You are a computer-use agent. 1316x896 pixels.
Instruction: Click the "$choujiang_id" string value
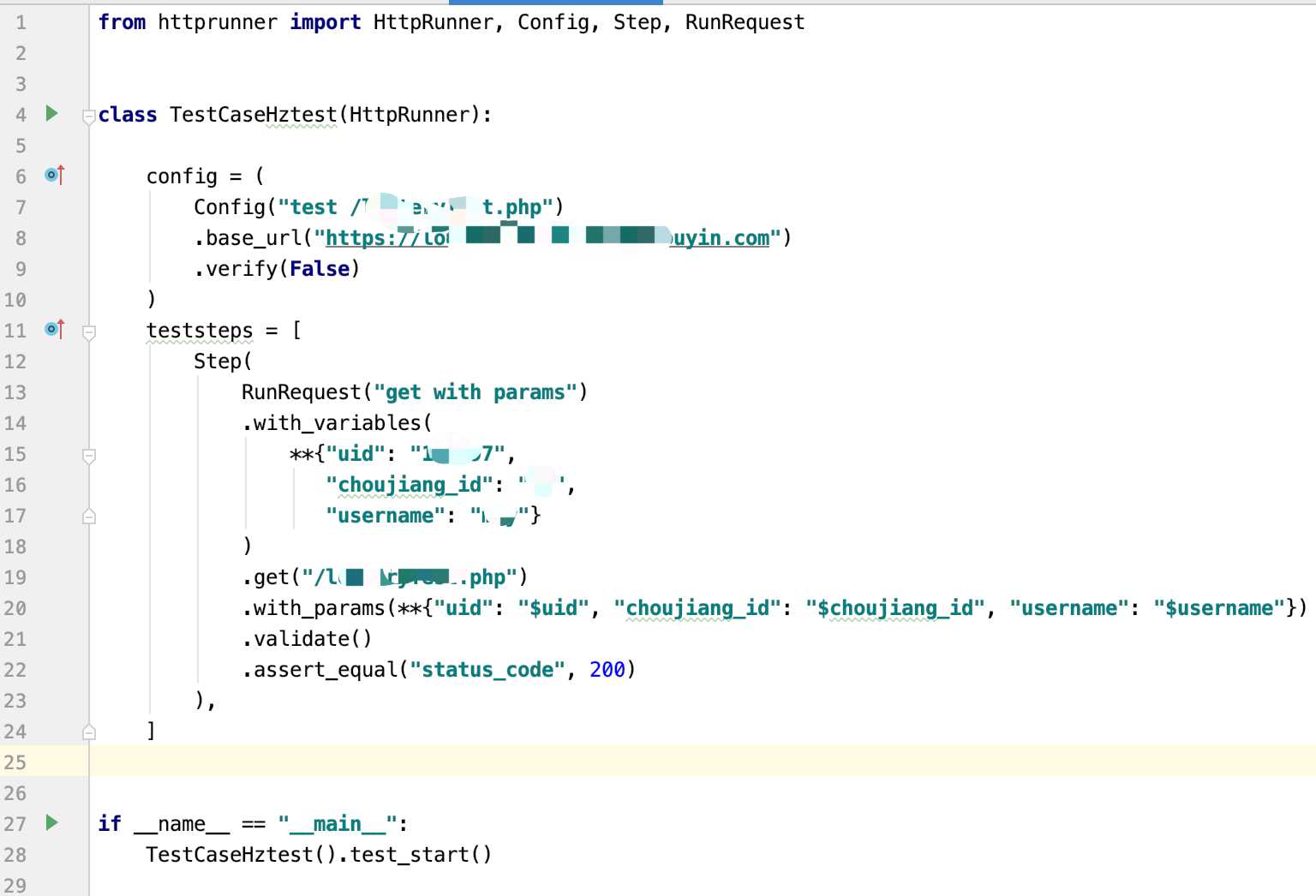(895, 608)
